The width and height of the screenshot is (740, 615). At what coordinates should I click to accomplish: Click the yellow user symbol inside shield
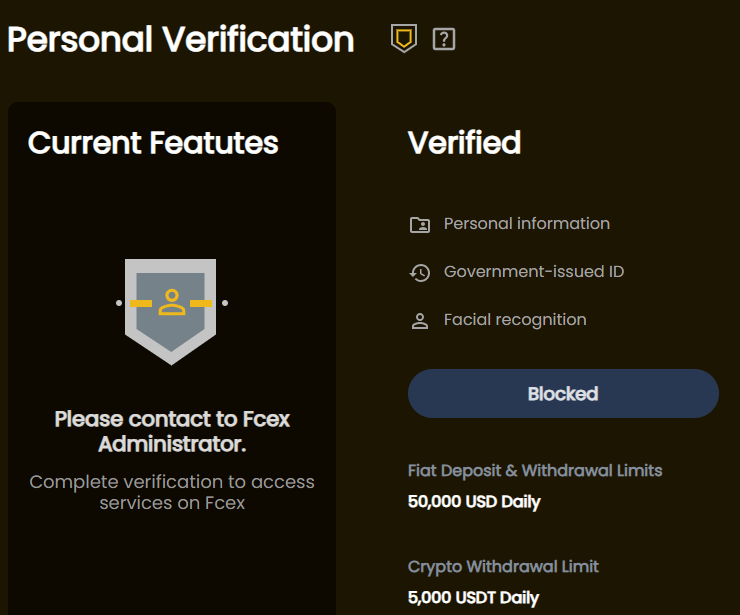click(172, 302)
